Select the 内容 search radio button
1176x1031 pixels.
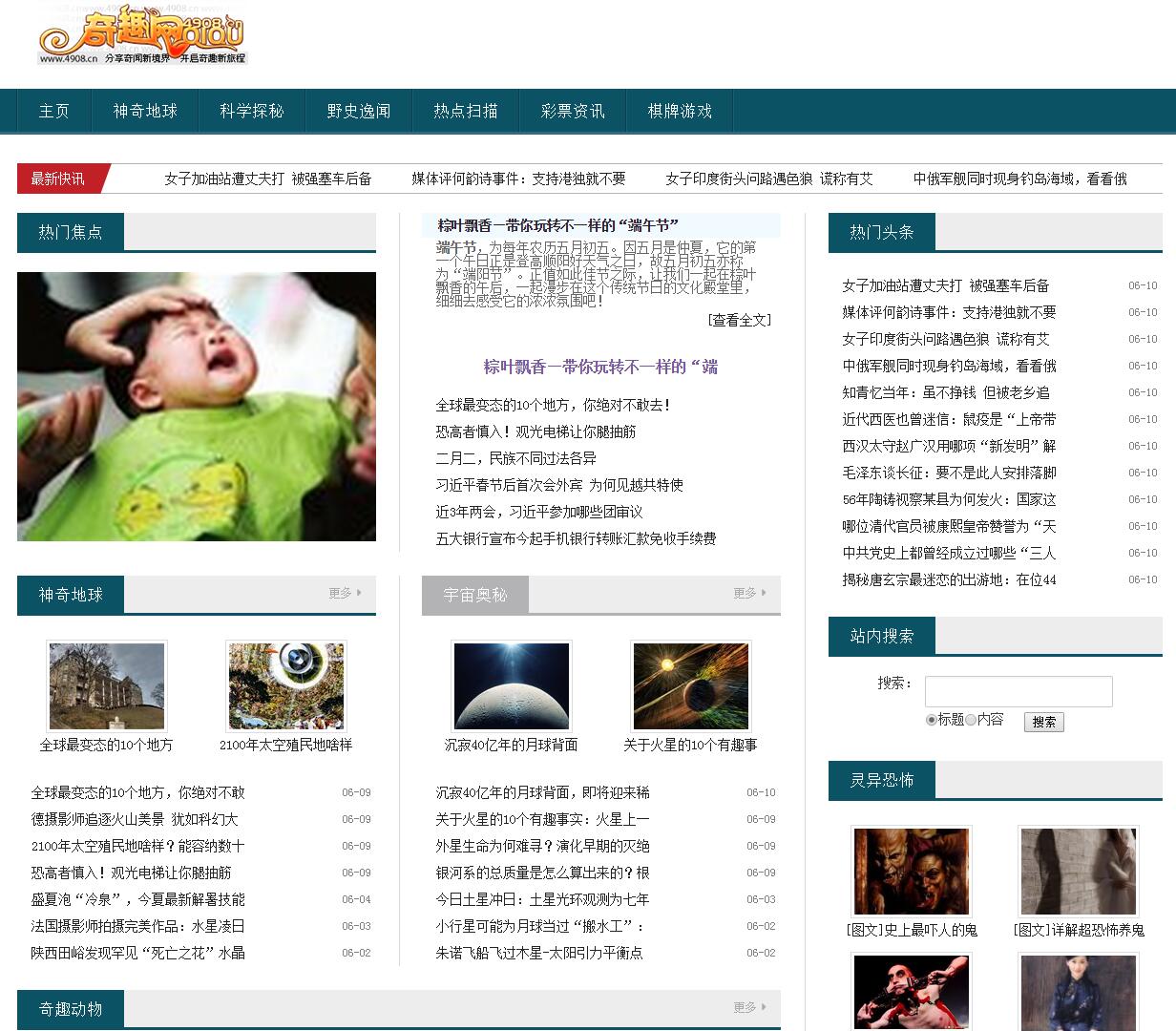coord(971,720)
